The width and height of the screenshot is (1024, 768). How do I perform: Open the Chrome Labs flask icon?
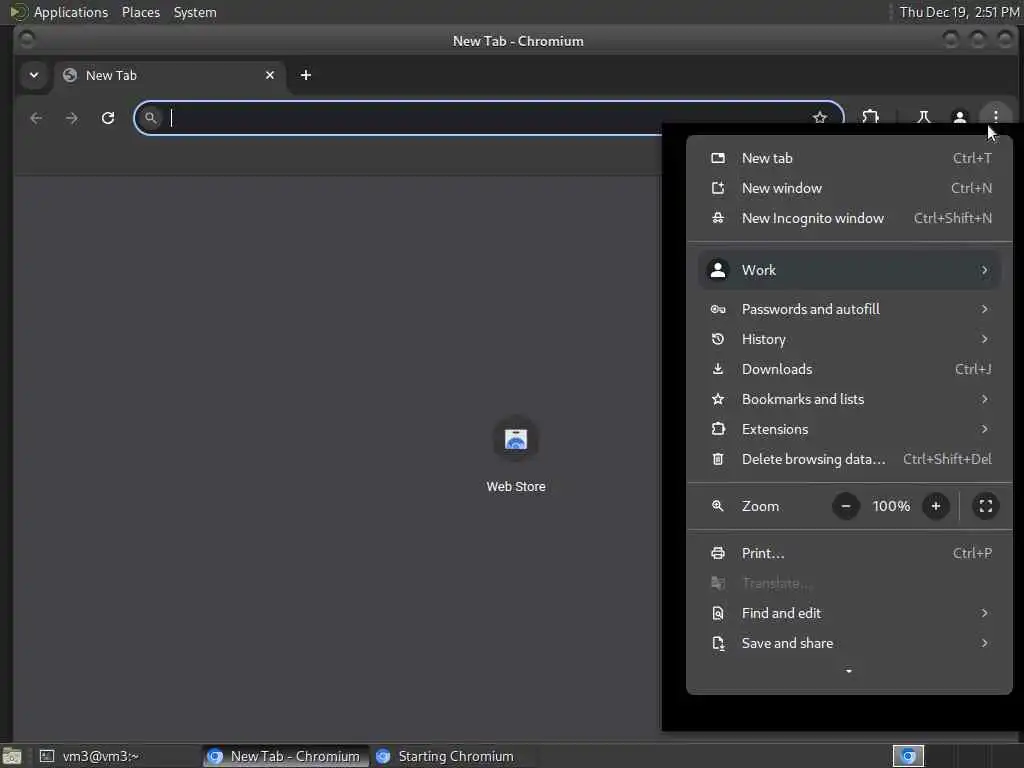pyautogui.click(x=923, y=118)
